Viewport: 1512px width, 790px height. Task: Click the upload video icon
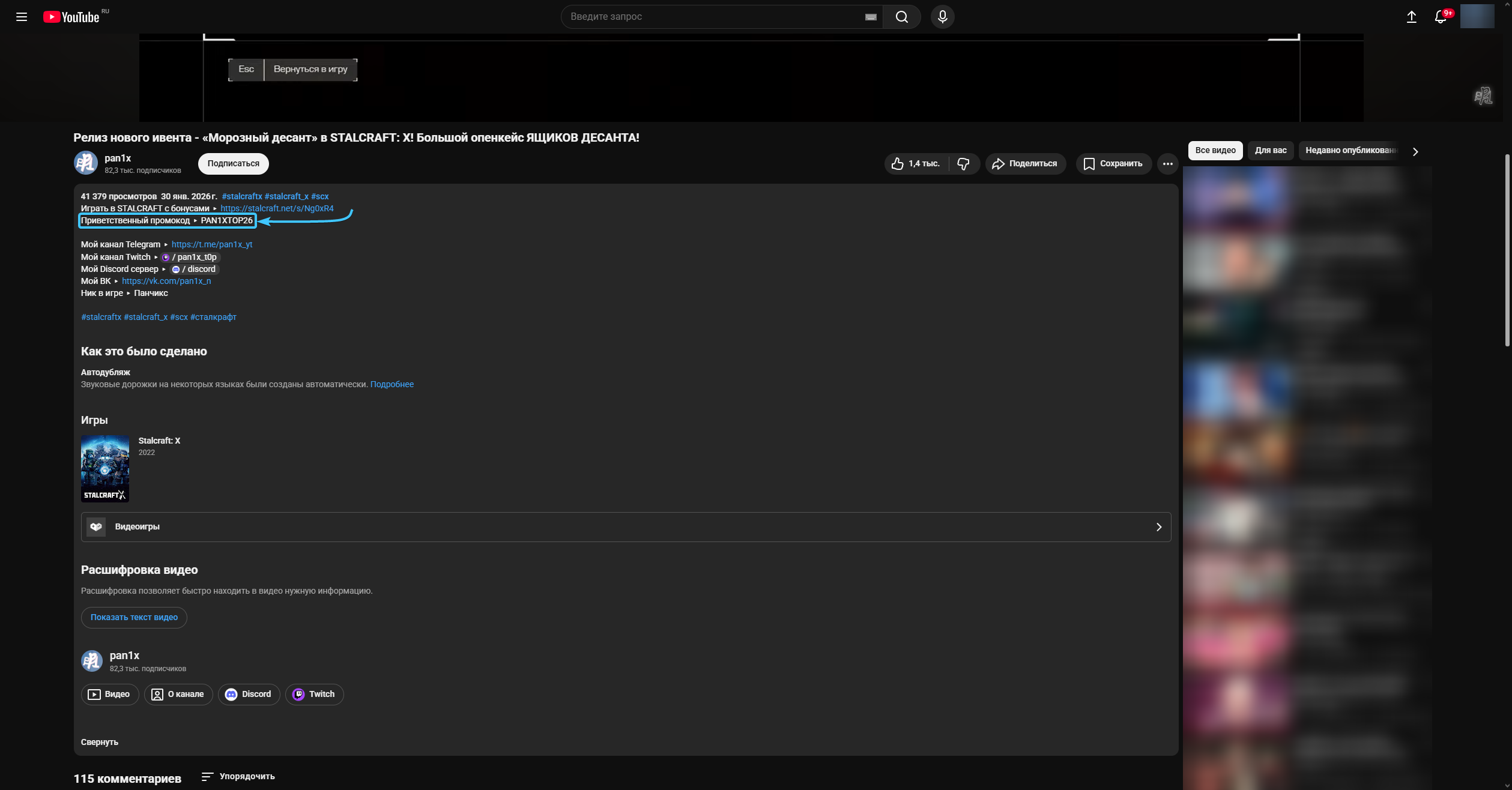1411,17
